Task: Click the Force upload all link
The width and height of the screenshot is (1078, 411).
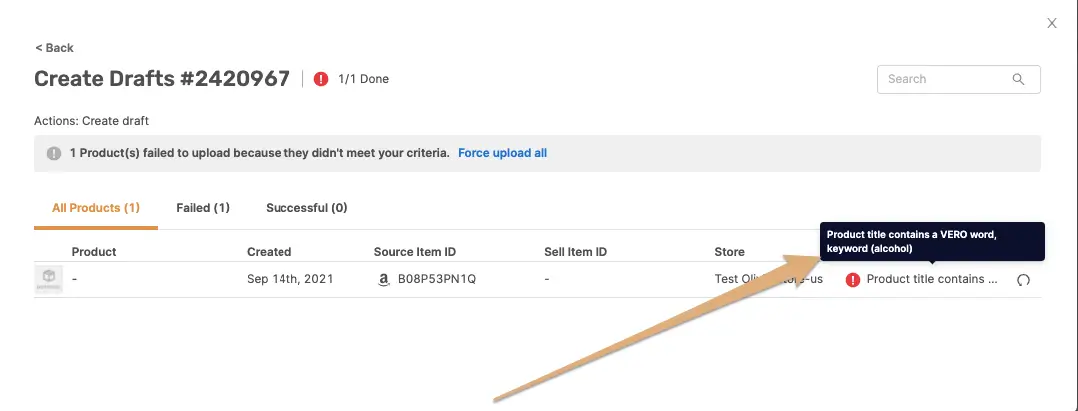Action: [x=502, y=153]
